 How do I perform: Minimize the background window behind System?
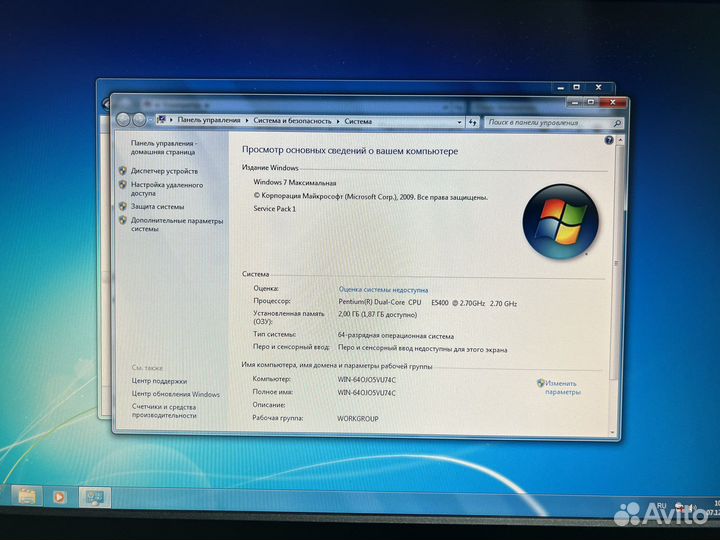(x=561, y=87)
